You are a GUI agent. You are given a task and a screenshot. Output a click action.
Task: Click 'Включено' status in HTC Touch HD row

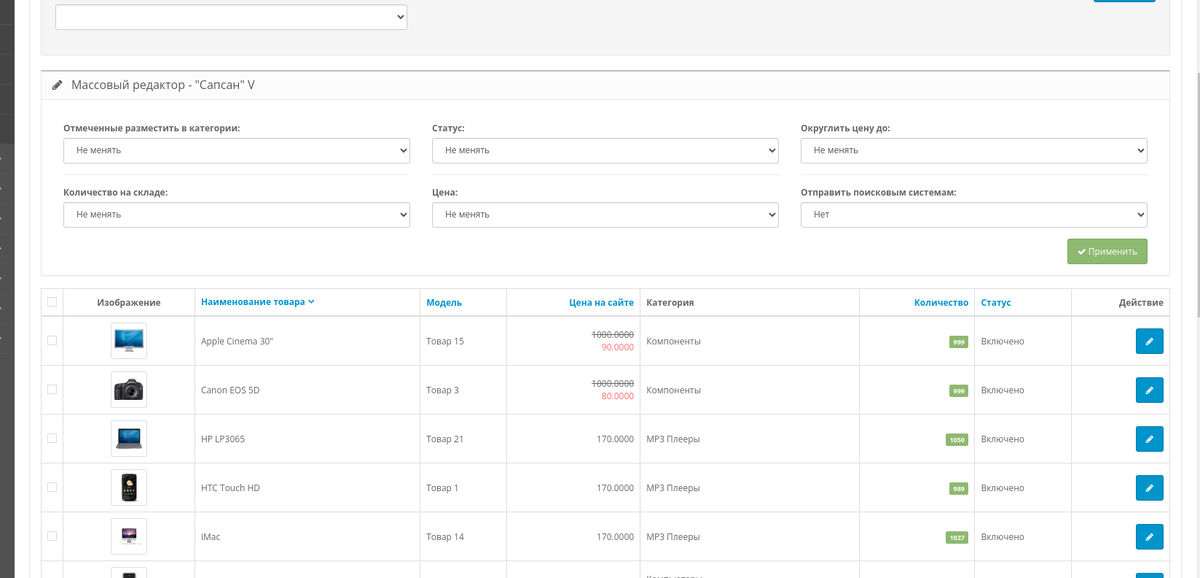(x=1003, y=488)
